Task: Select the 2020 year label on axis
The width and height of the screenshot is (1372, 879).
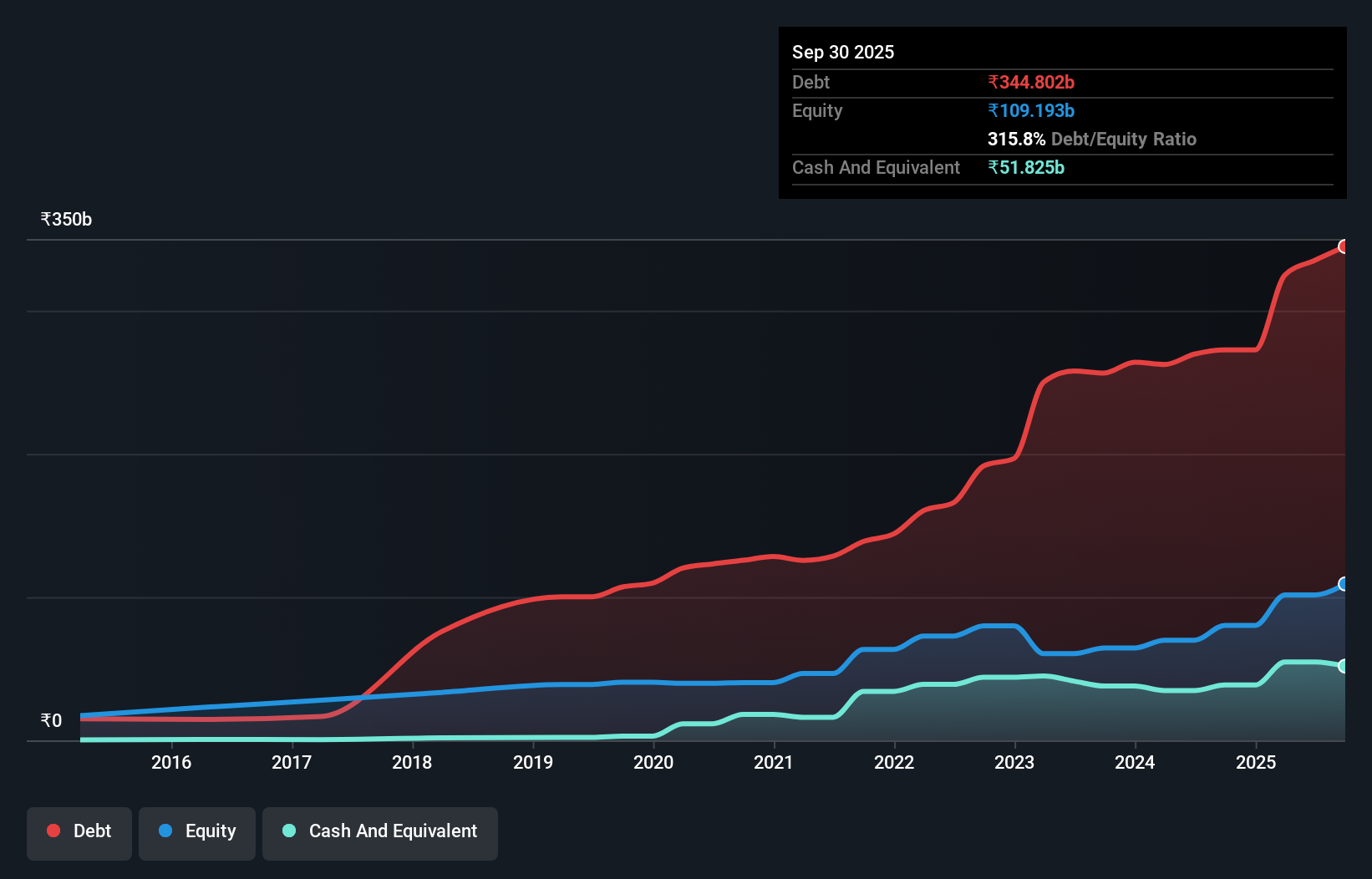Action: tap(653, 762)
